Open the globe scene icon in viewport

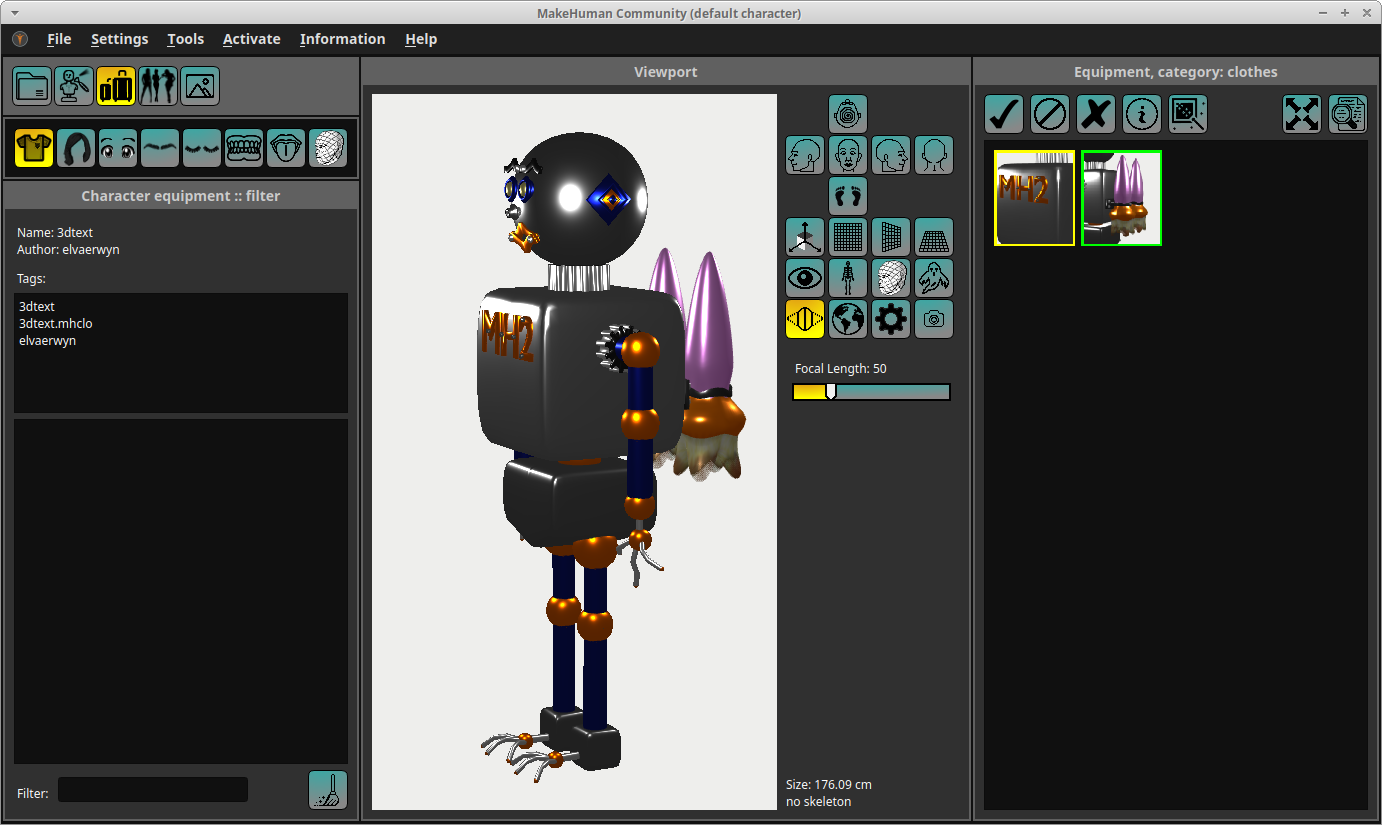tap(848, 319)
